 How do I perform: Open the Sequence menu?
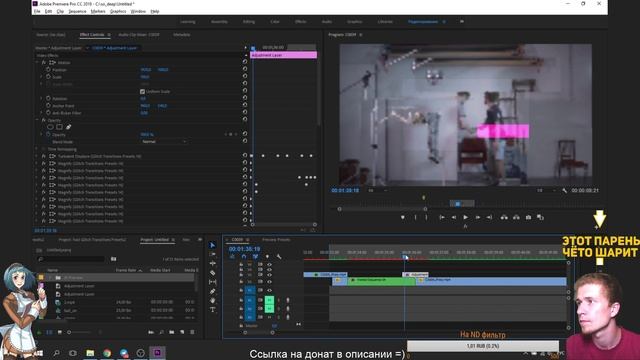pyautogui.click(x=77, y=11)
